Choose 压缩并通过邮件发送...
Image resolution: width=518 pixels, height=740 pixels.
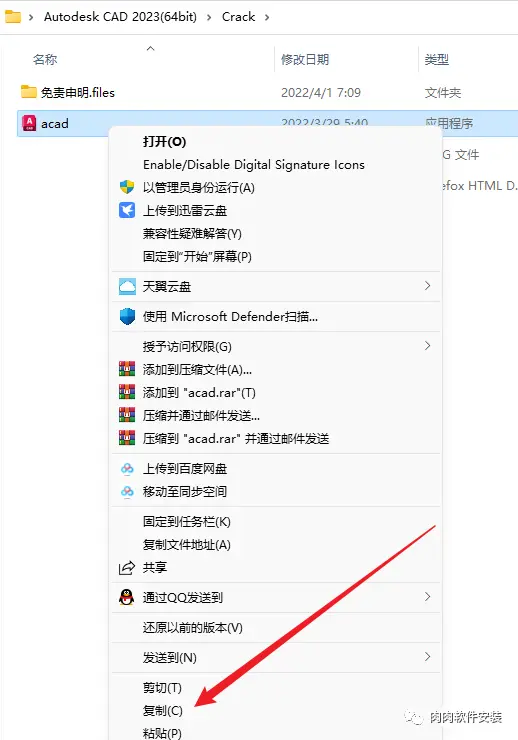tap(201, 415)
